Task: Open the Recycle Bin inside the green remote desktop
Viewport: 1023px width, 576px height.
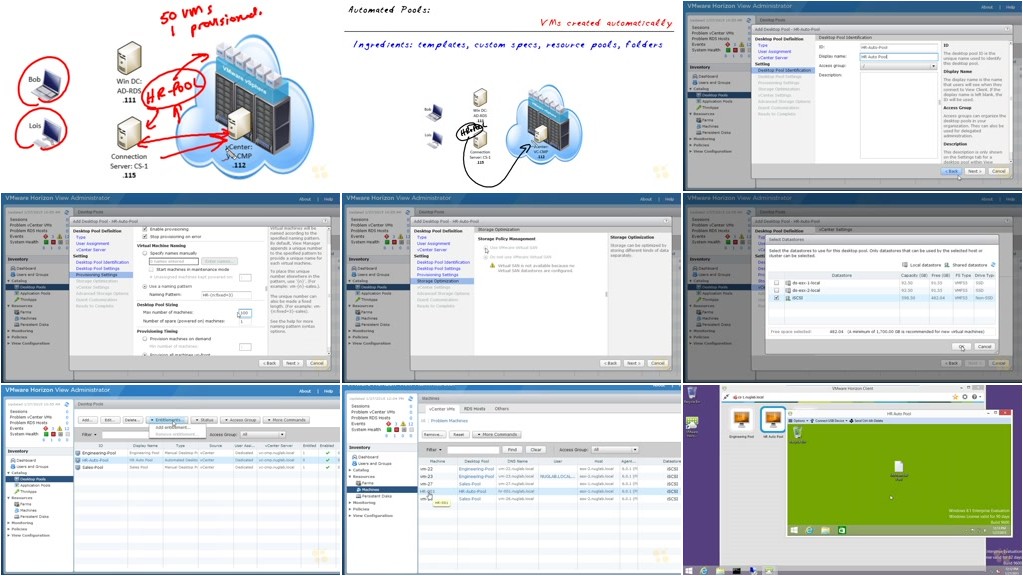Action: point(797,433)
